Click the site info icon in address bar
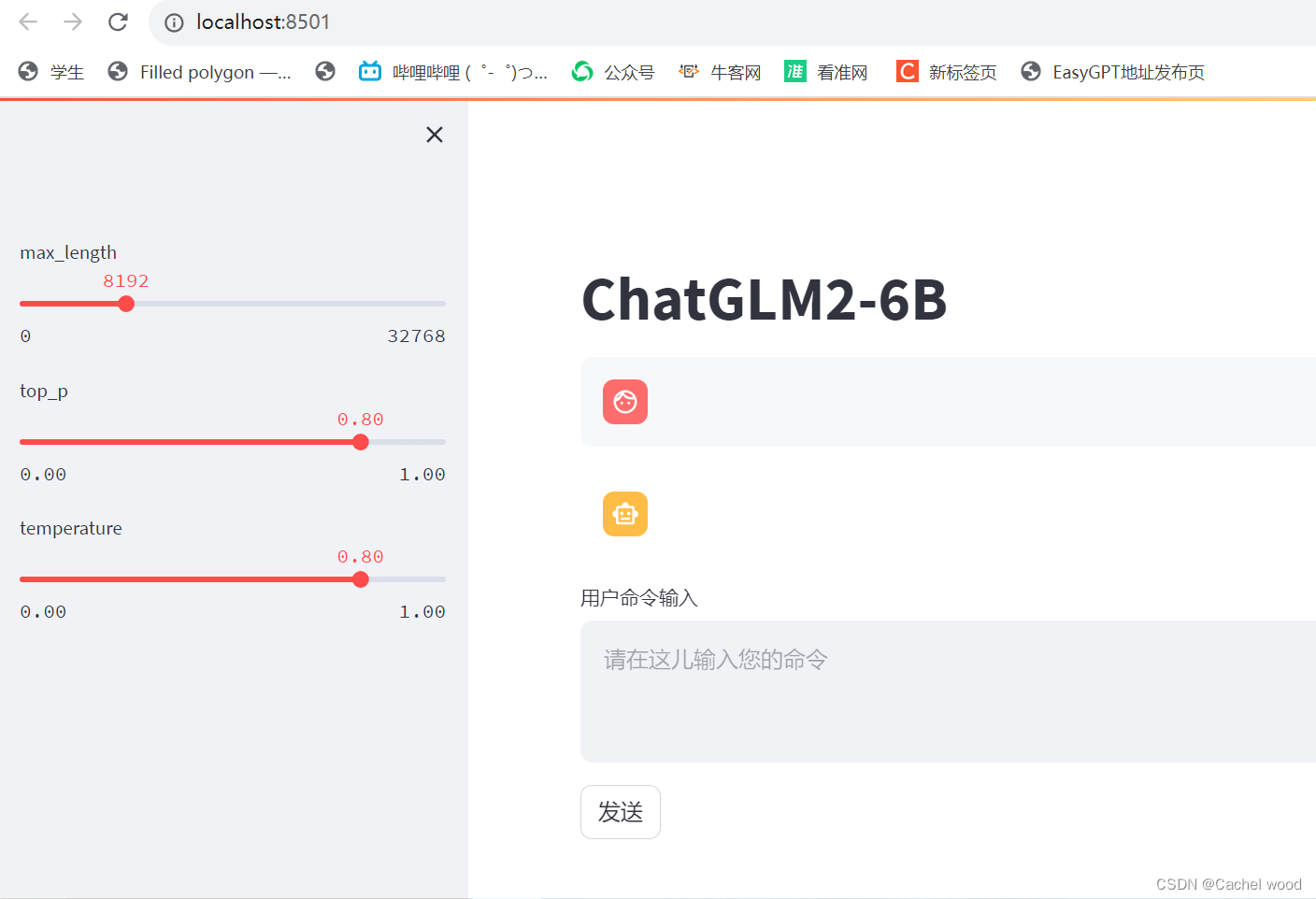Viewport: 1316px width, 899px height. (x=174, y=23)
